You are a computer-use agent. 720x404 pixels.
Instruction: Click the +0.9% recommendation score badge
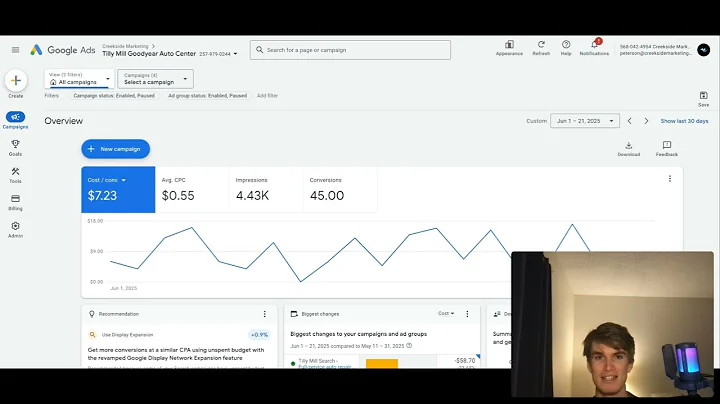tap(259, 335)
